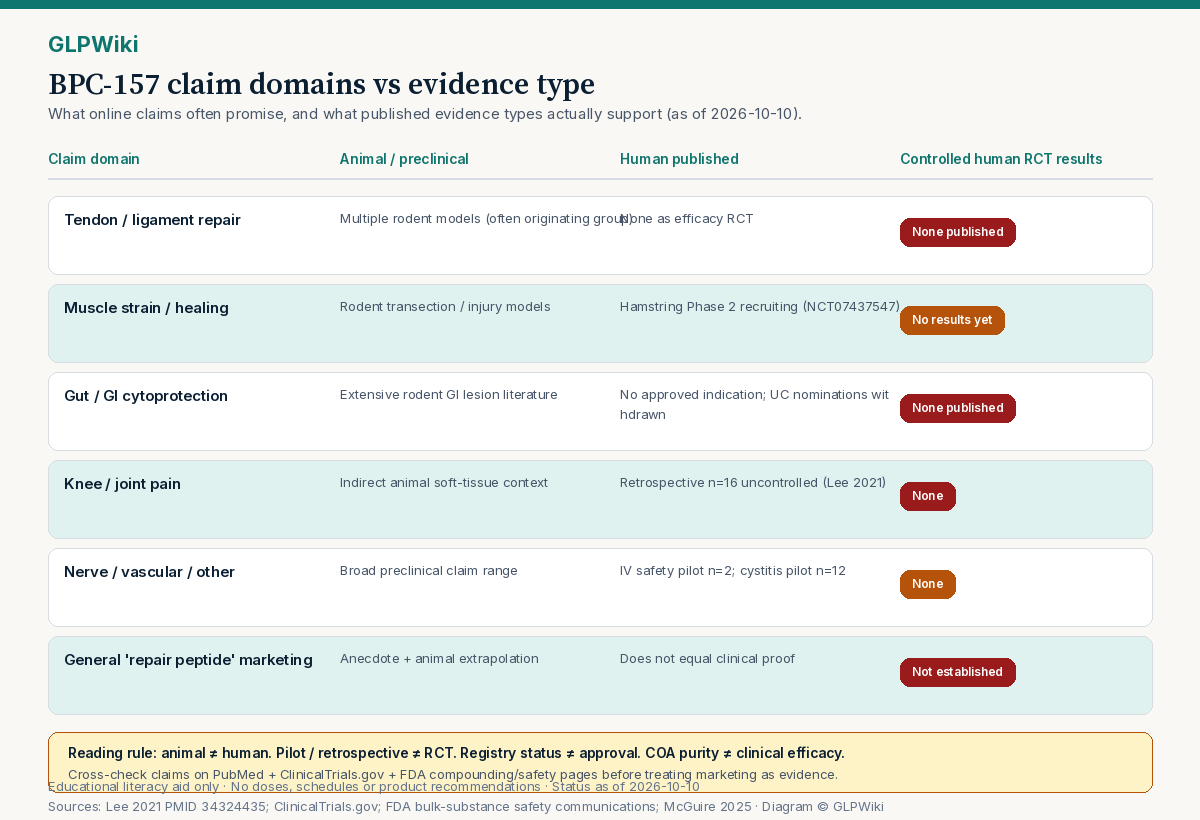The height and width of the screenshot is (820, 1200).
Task: Select the 'Gut / GI cytoprotection' row title
Action: tap(146, 396)
